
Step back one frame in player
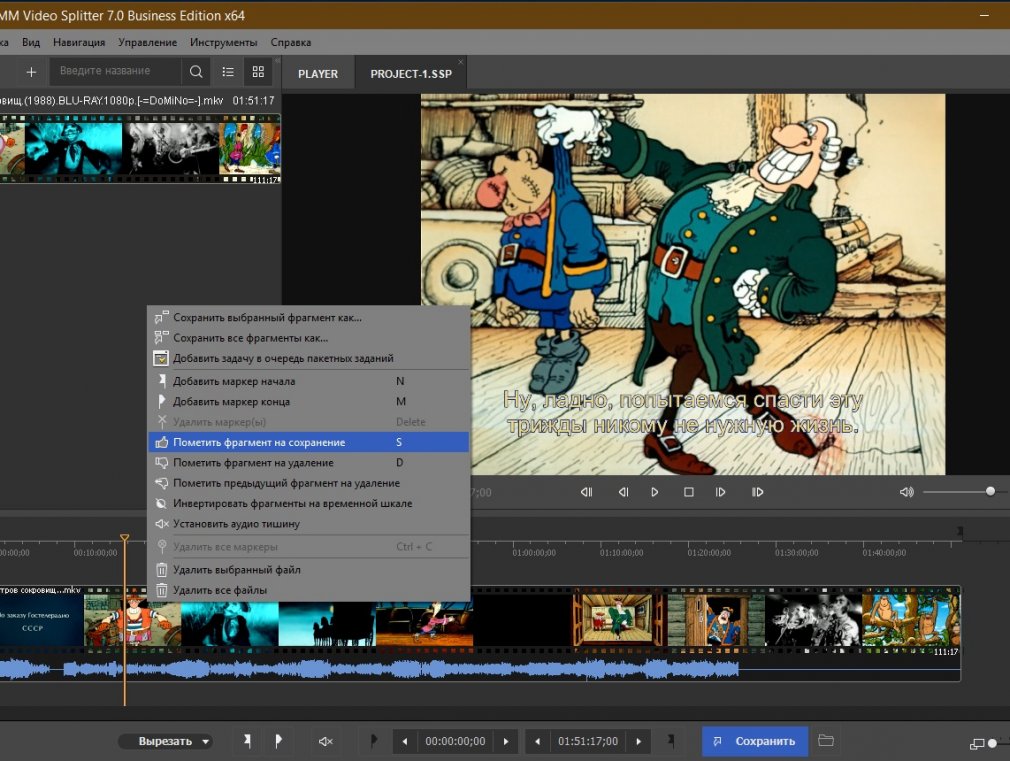click(x=623, y=492)
